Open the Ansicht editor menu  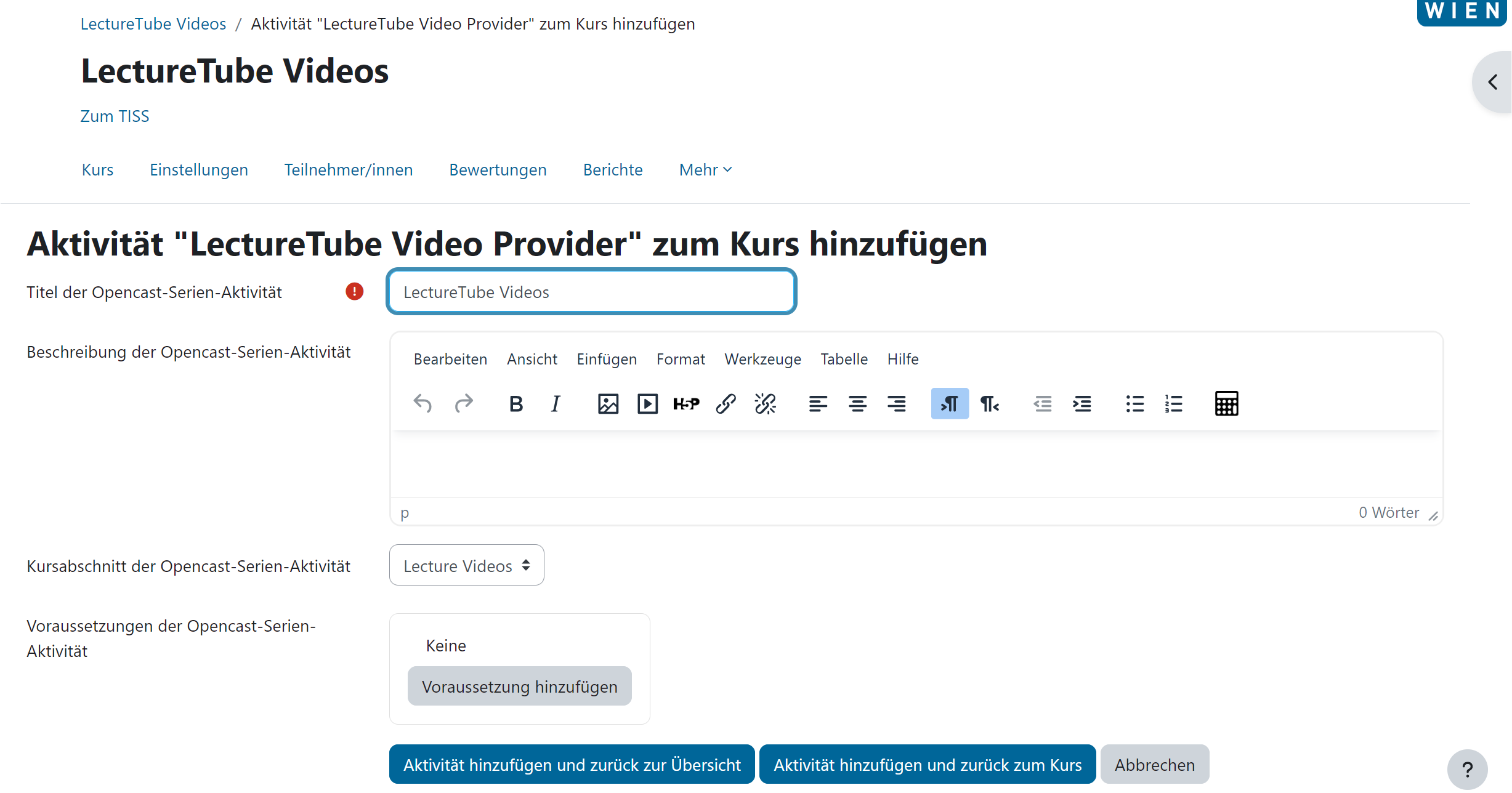click(532, 359)
